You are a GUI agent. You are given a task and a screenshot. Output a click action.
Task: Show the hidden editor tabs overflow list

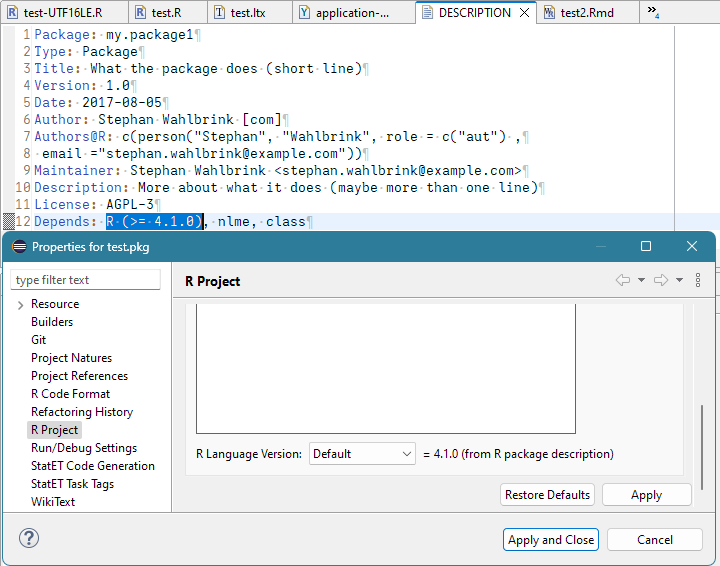tap(653, 13)
